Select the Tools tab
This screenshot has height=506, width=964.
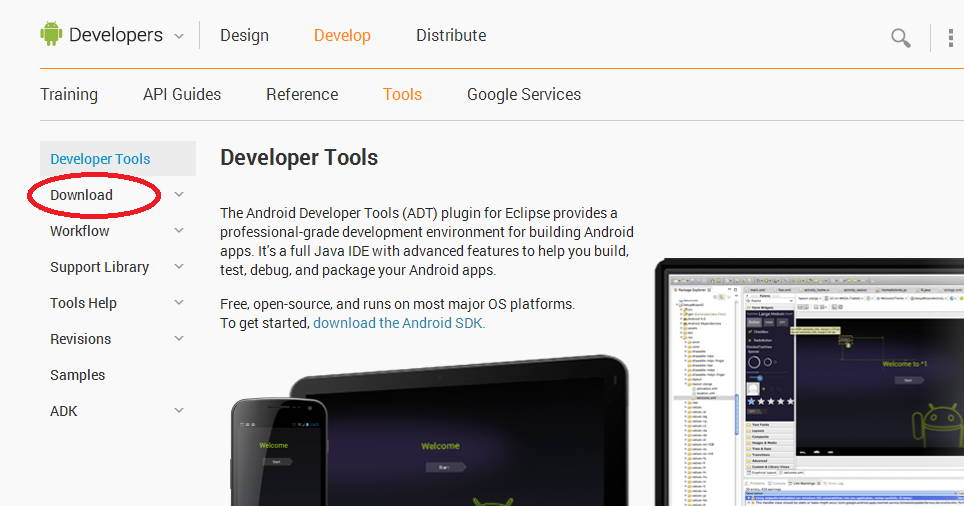[402, 94]
